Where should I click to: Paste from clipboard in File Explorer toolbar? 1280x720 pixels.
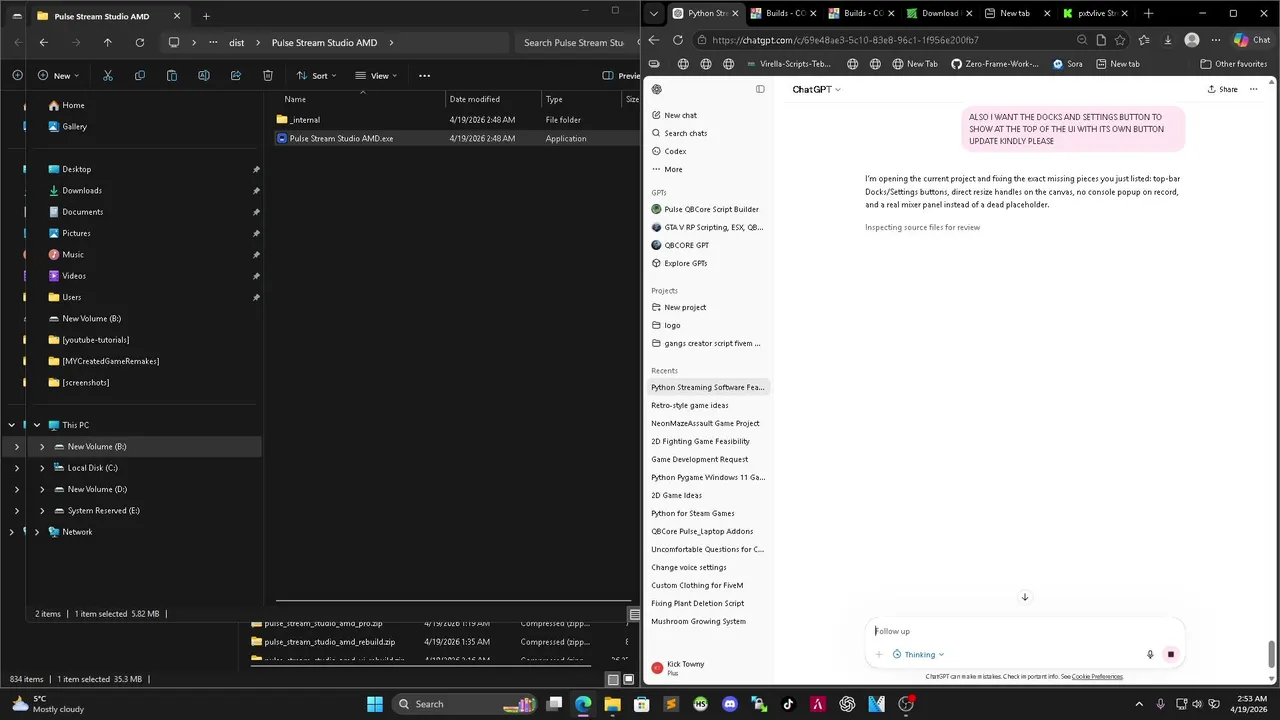[x=172, y=76]
